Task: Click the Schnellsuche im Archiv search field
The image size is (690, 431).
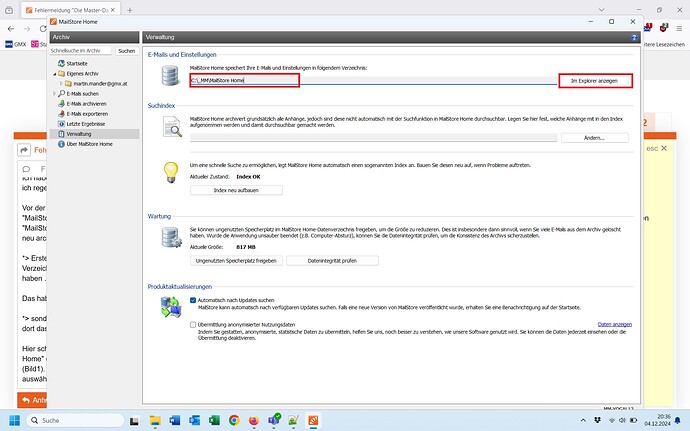Action: click(81, 51)
